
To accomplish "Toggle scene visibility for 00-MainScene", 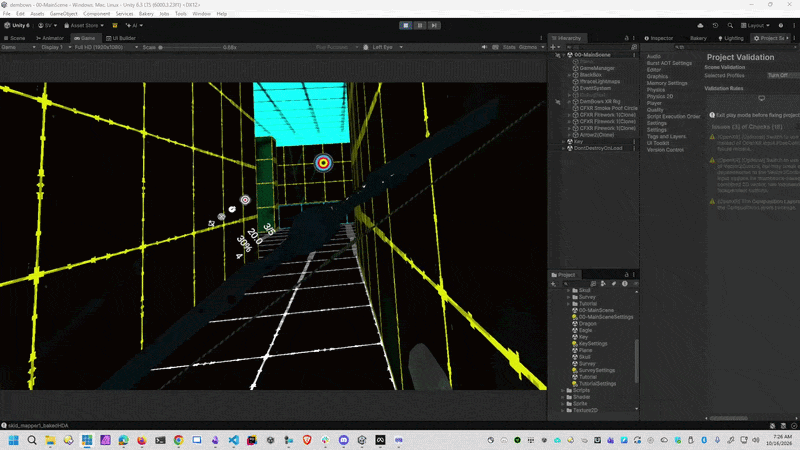I will click(x=557, y=55).
